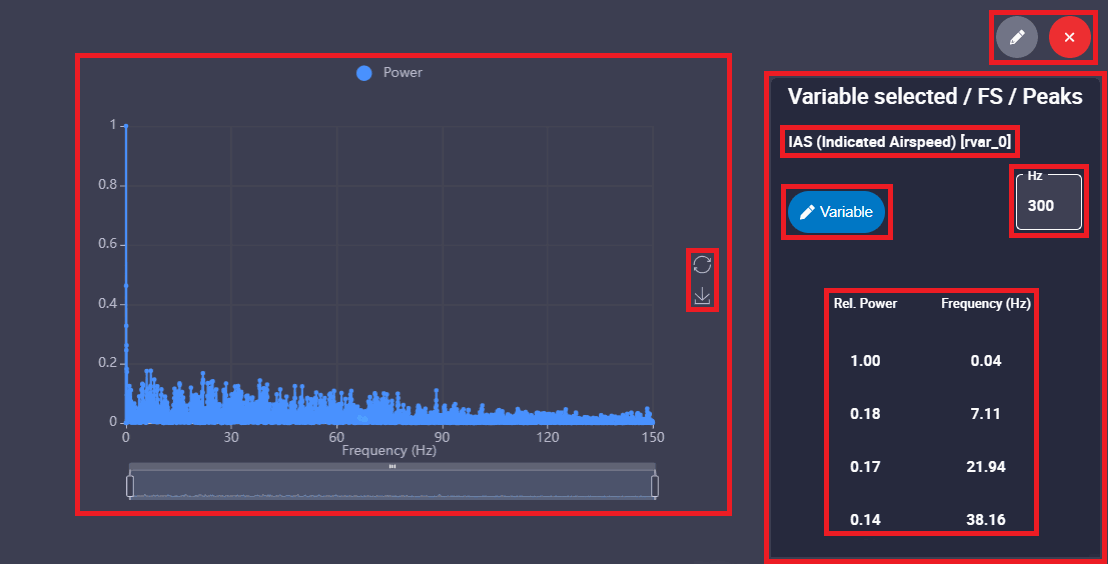Click the gray pencil edit icon
Screen dimensions: 1108x564
pos(1017,37)
